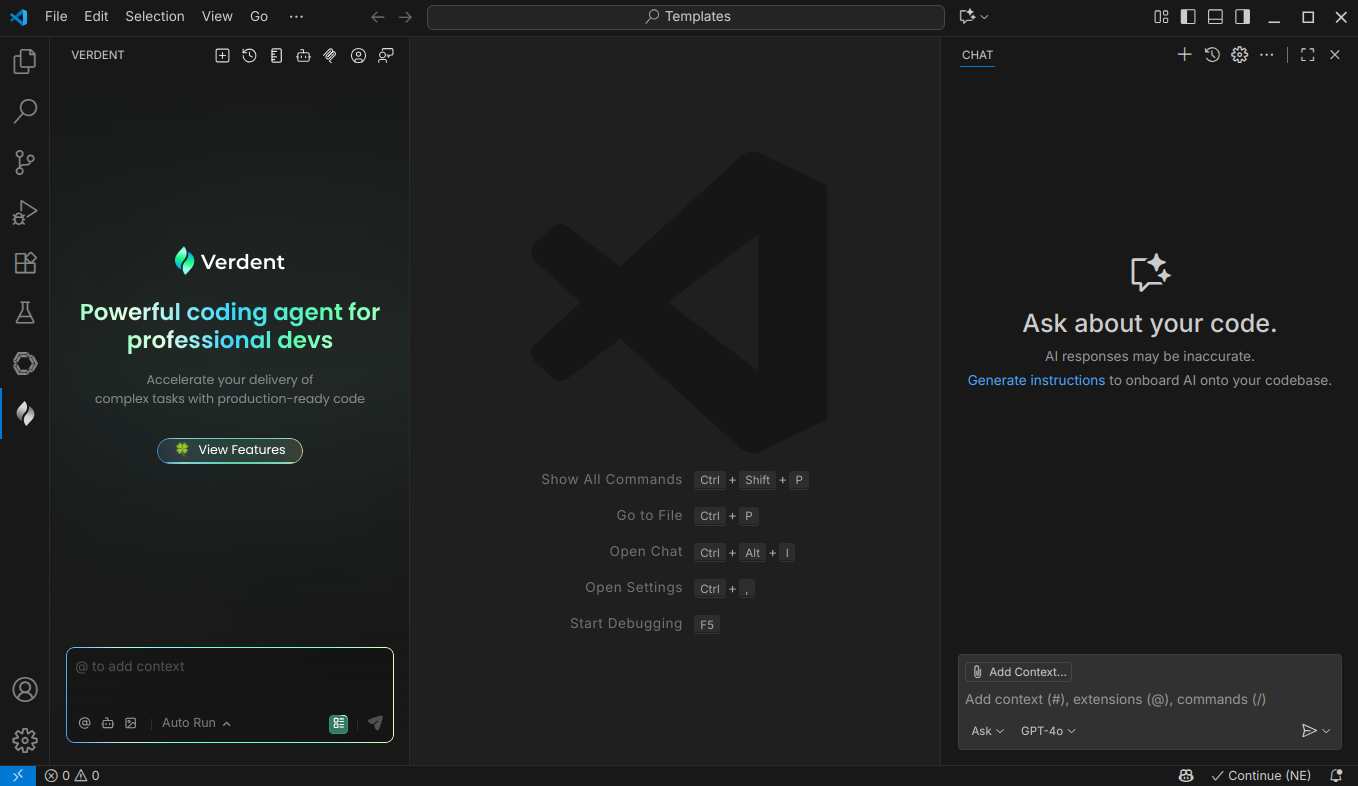Expand the Auto Run mode dropdown
1358x786 pixels.
tap(196, 723)
